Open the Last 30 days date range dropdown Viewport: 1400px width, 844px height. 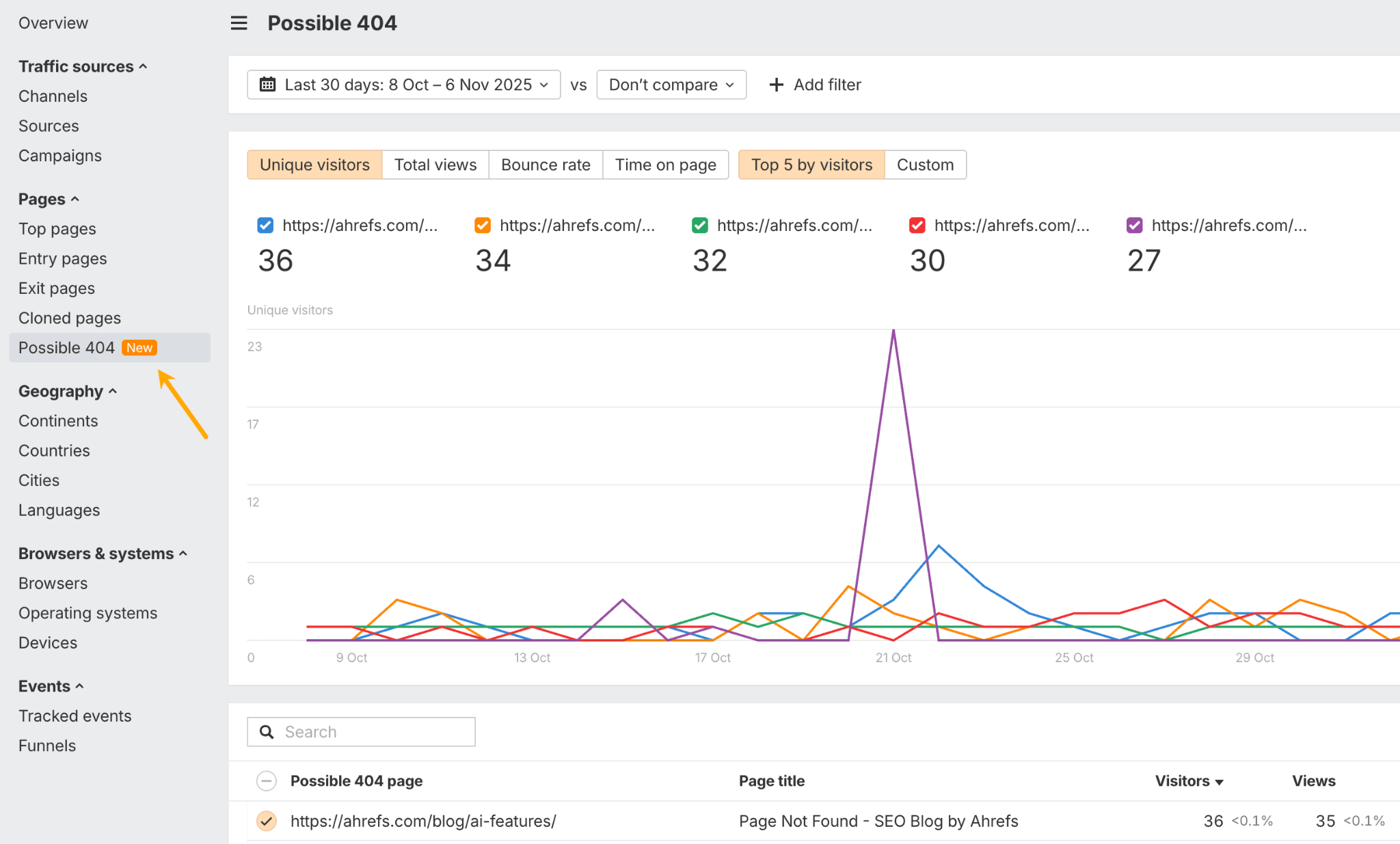(x=403, y=84)
